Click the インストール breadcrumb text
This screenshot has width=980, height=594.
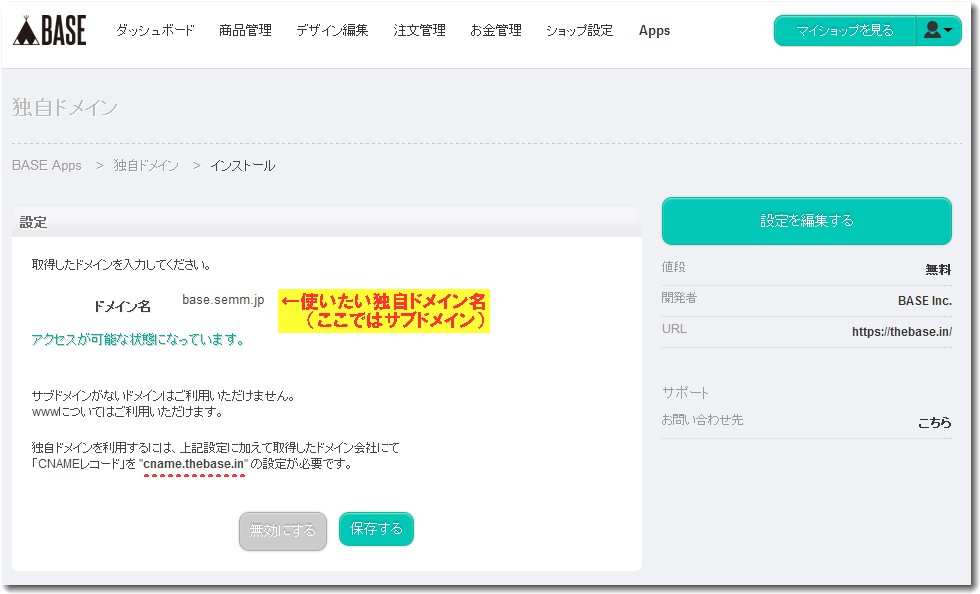pyautogui.click(x=242, y=166)
